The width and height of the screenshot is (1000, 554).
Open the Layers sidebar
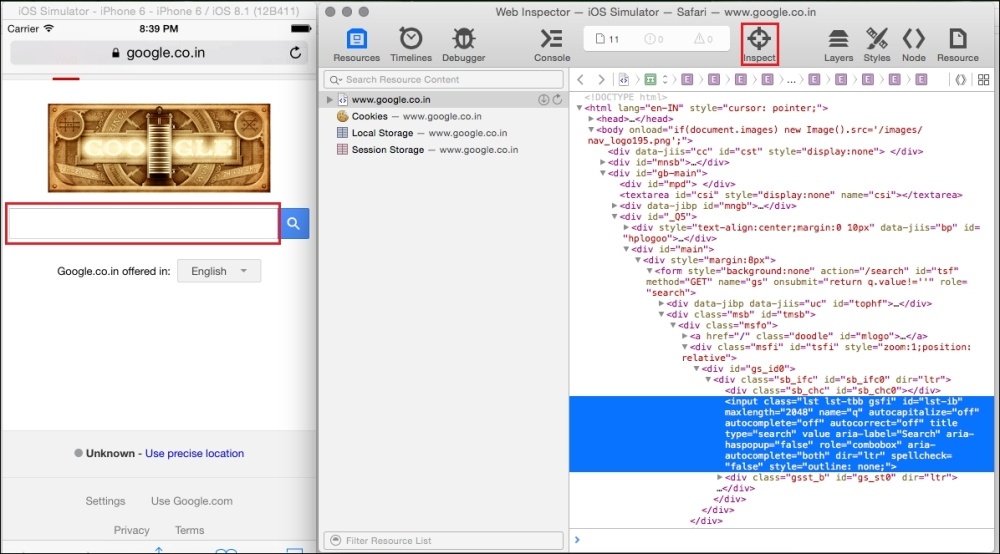click(x=838, y=45)
